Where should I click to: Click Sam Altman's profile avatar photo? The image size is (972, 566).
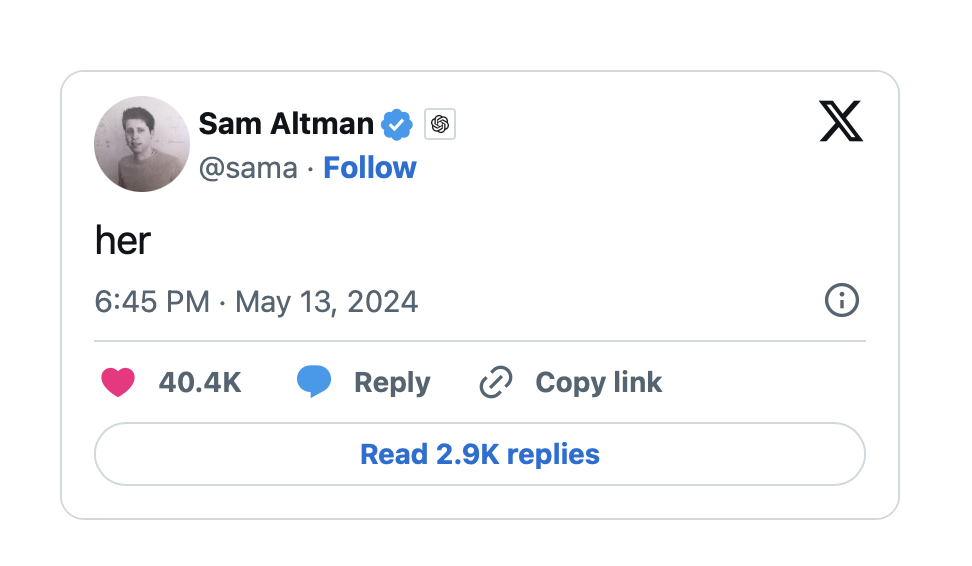[142, 144]
